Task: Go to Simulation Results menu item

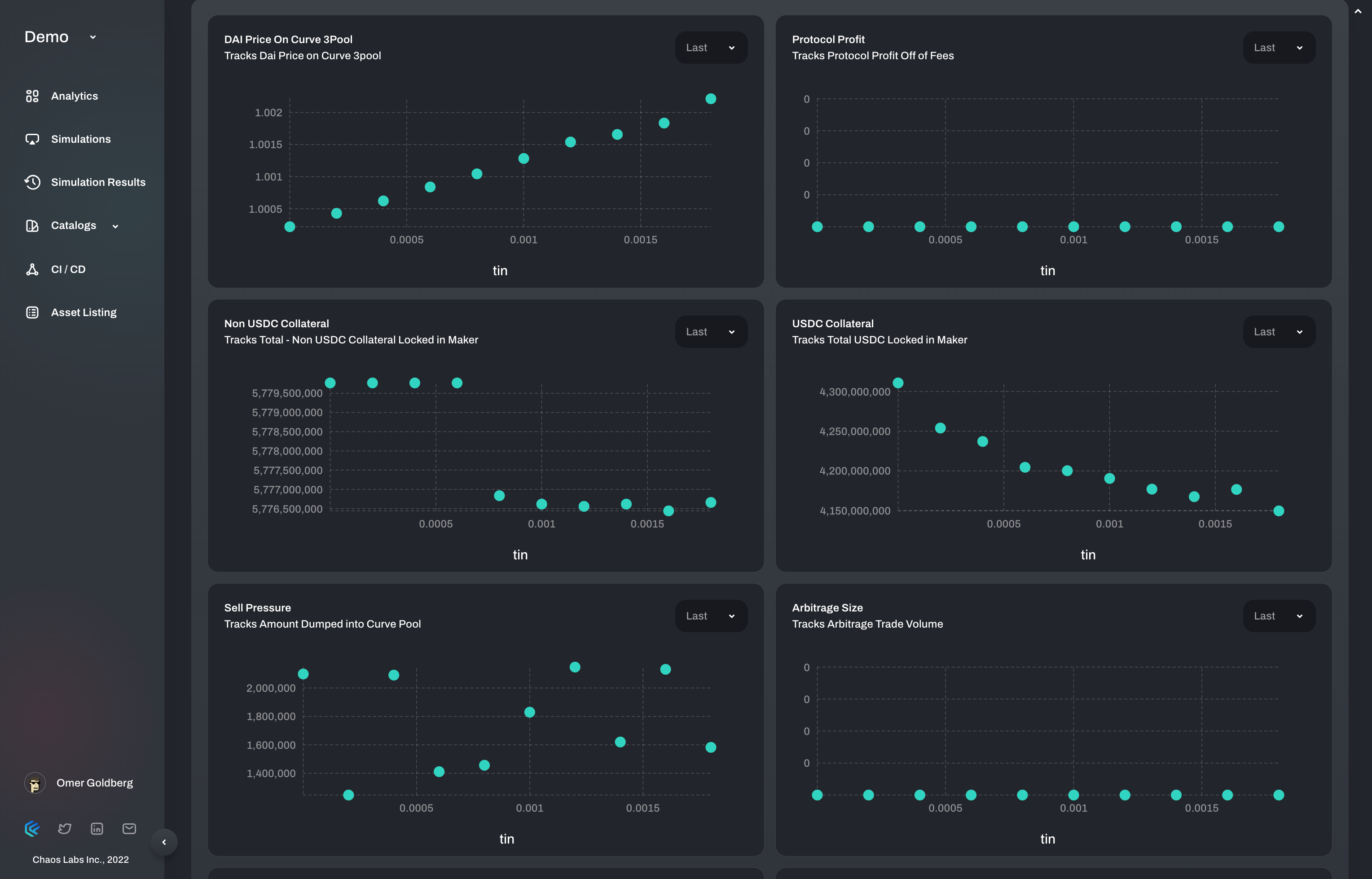Action: (98, 182)
